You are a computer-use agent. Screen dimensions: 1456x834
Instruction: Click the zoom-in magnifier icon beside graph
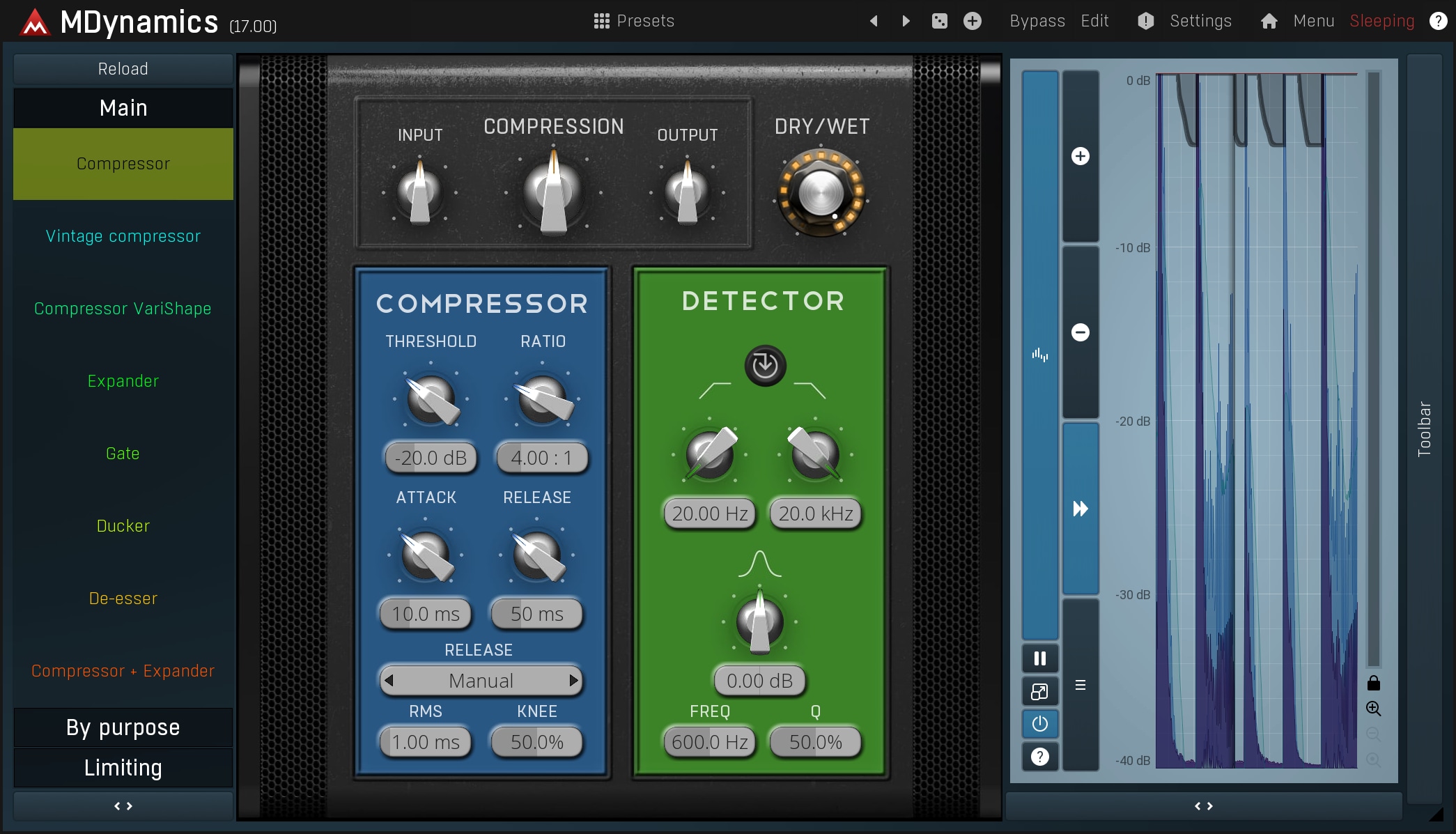pyautogui.click(x=1373, y=709)
